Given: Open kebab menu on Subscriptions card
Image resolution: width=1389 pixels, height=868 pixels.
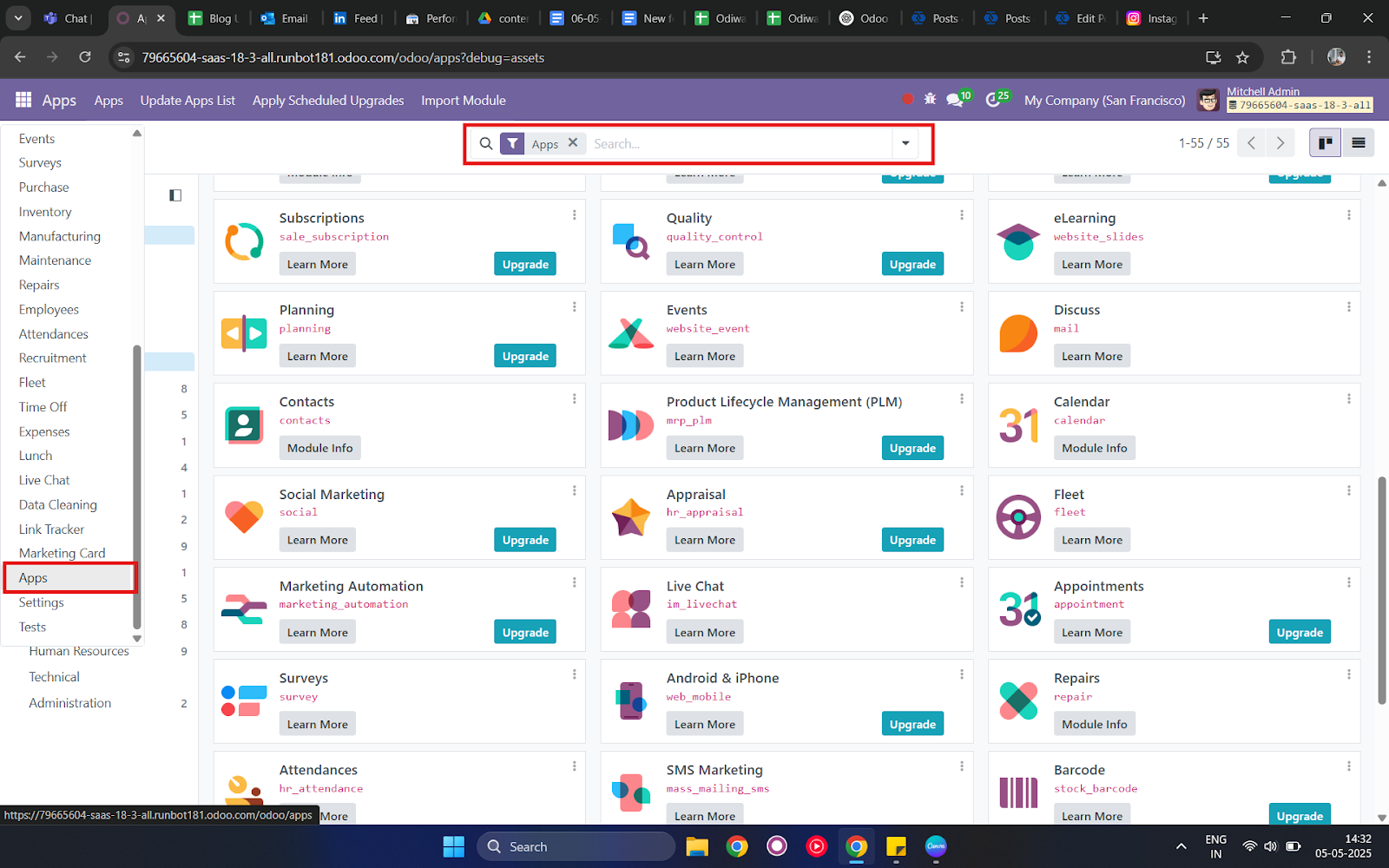Looking at the screenshot, I should [574, 214].
